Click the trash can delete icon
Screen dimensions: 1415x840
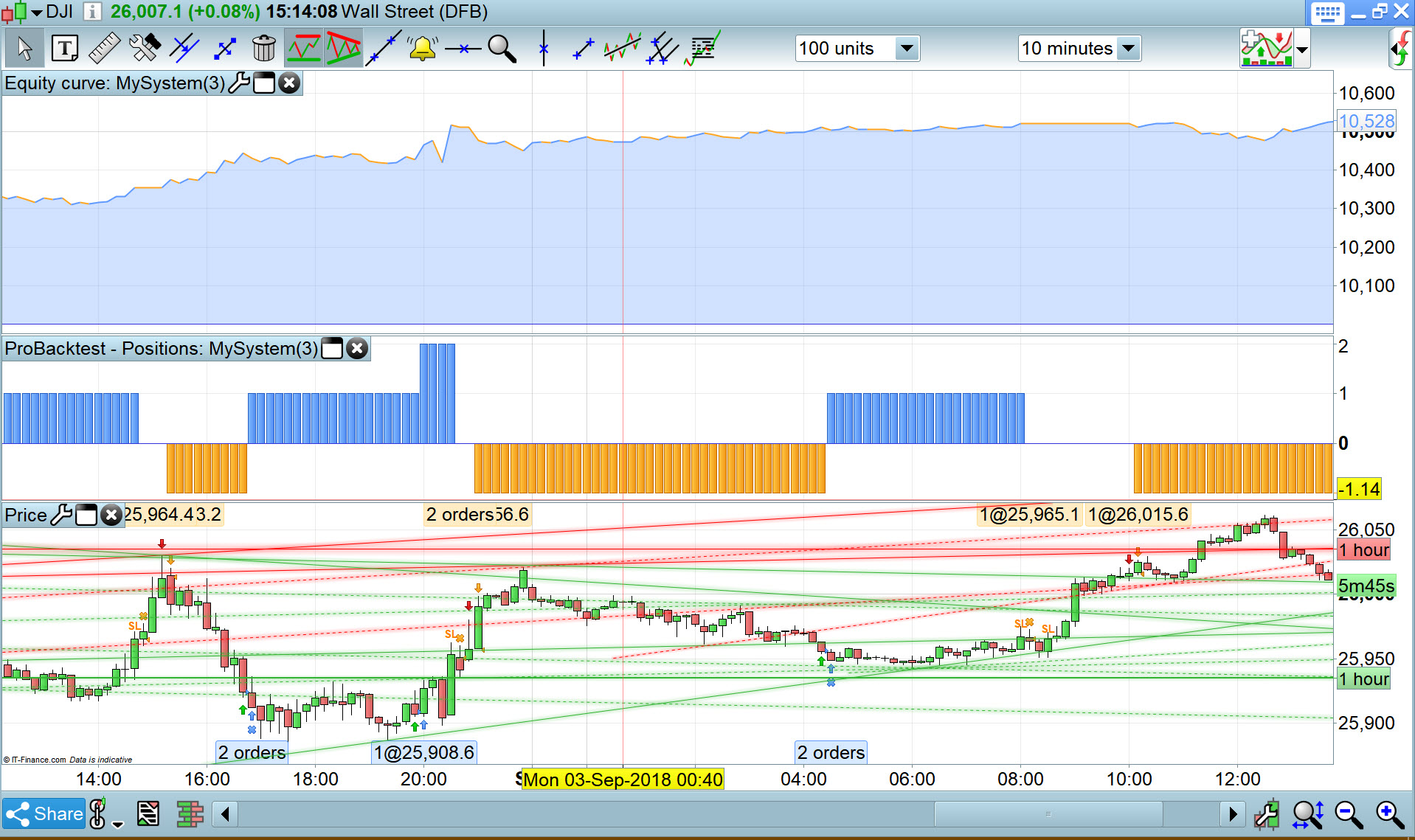[263, 49]
